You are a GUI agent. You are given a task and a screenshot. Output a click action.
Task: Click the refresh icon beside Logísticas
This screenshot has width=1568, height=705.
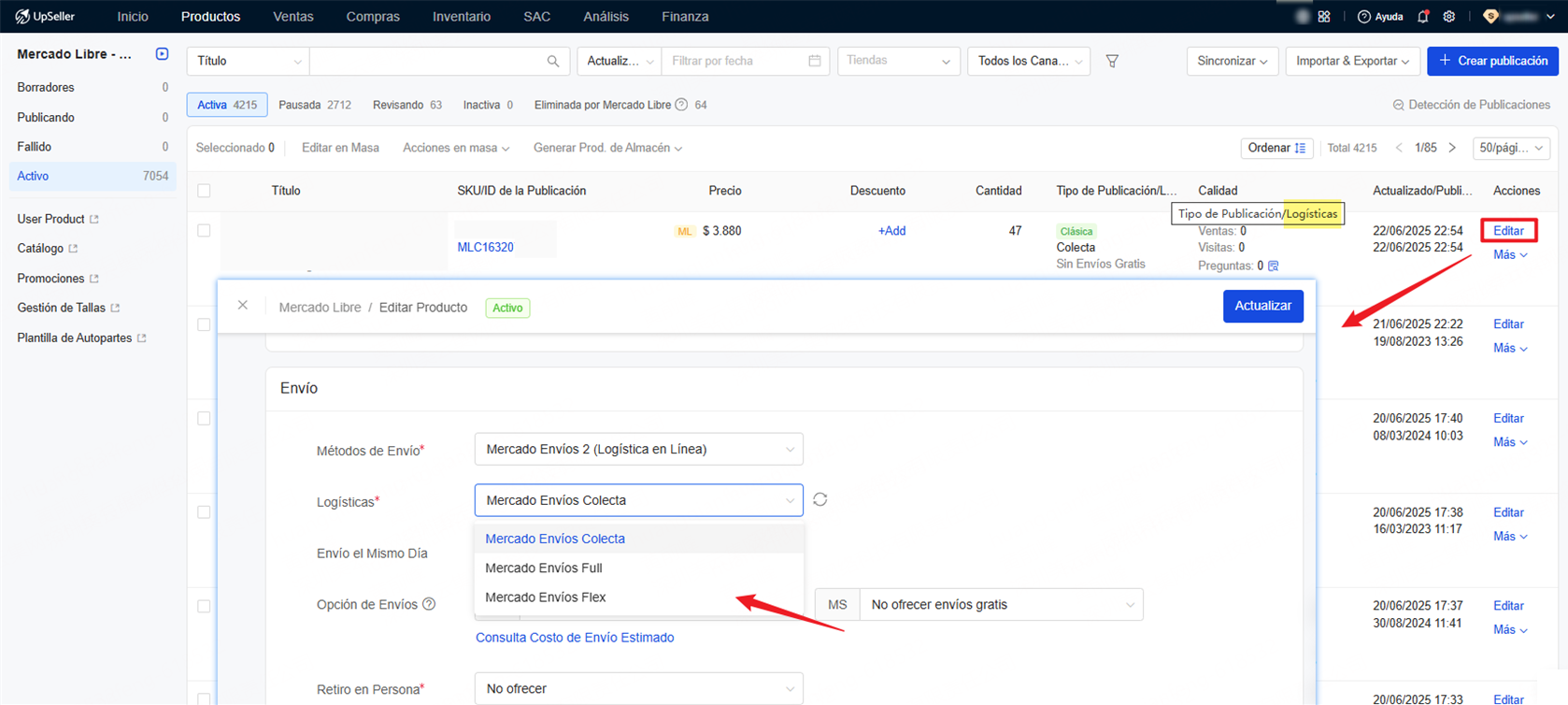click(820, 499)
